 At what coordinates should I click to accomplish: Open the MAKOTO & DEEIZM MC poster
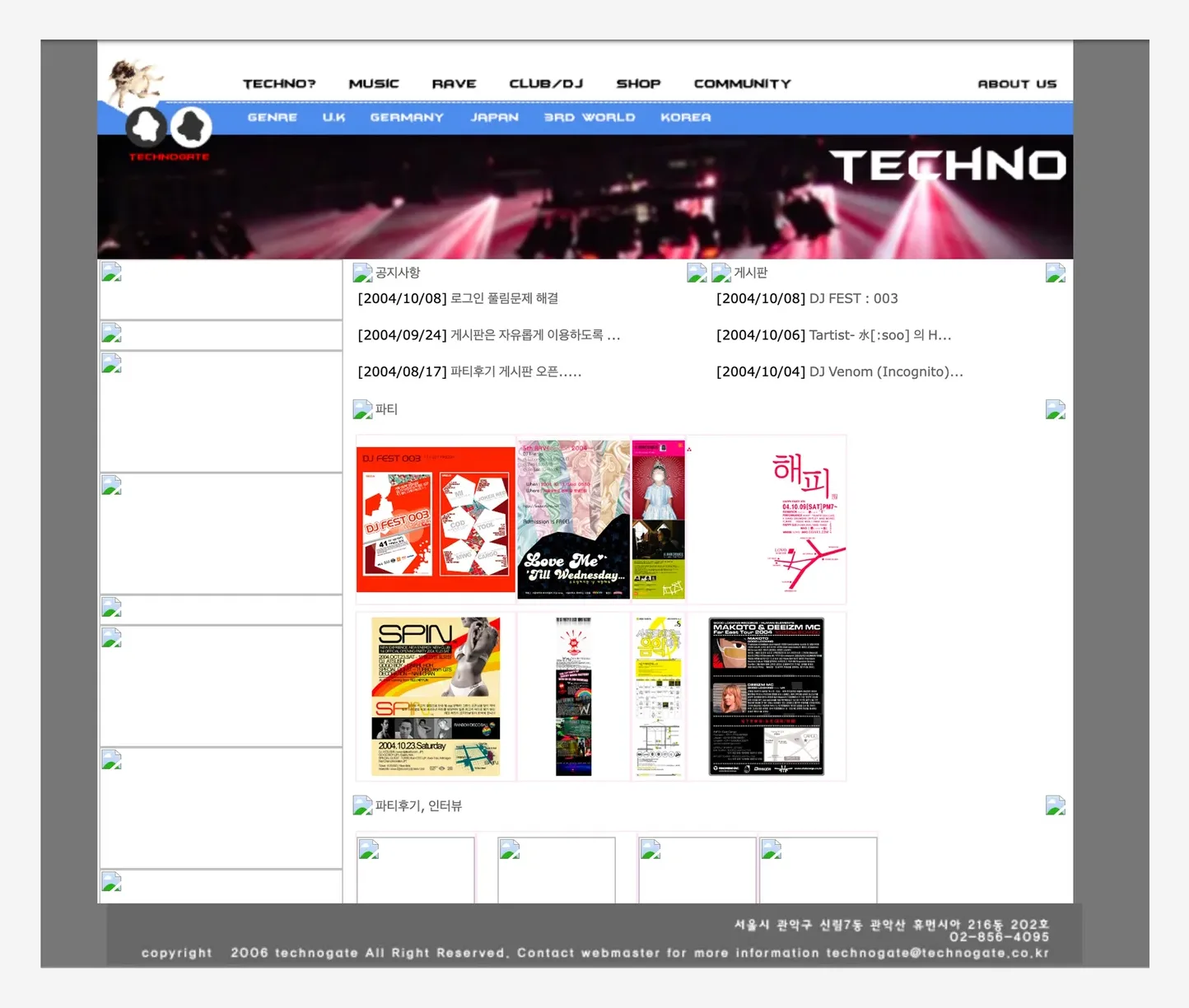pos(767,696)
